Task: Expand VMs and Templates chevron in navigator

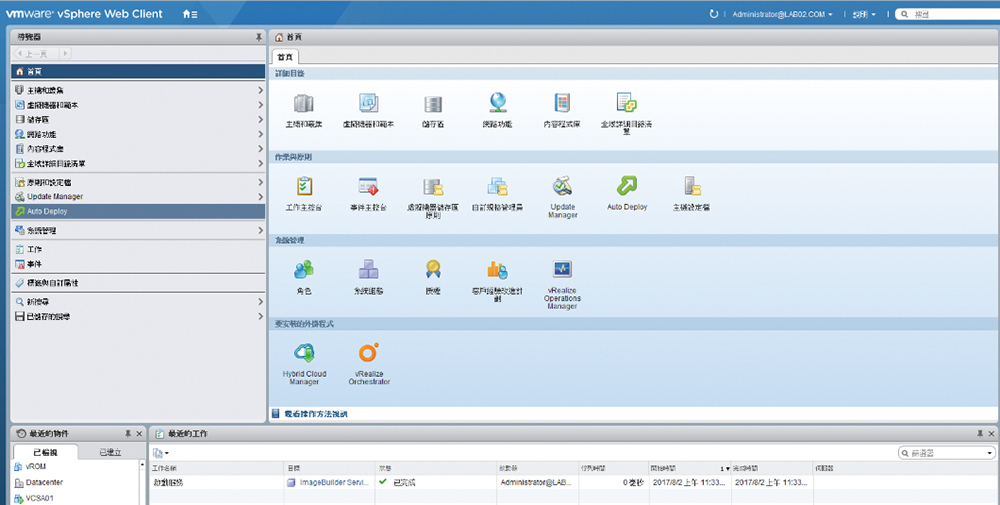Action: point(260,105)
